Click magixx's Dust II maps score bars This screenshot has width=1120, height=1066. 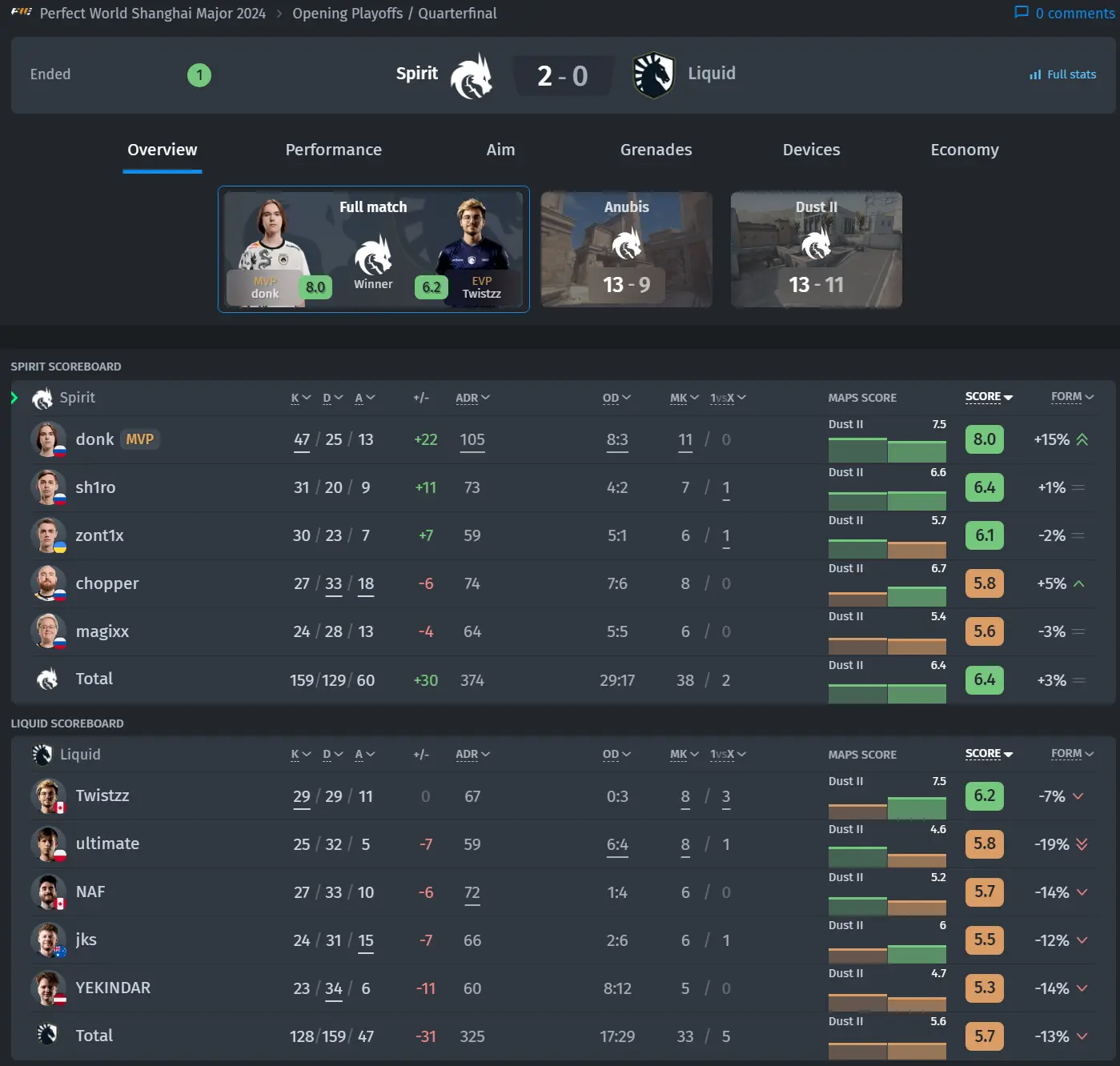tap(887, 645)
